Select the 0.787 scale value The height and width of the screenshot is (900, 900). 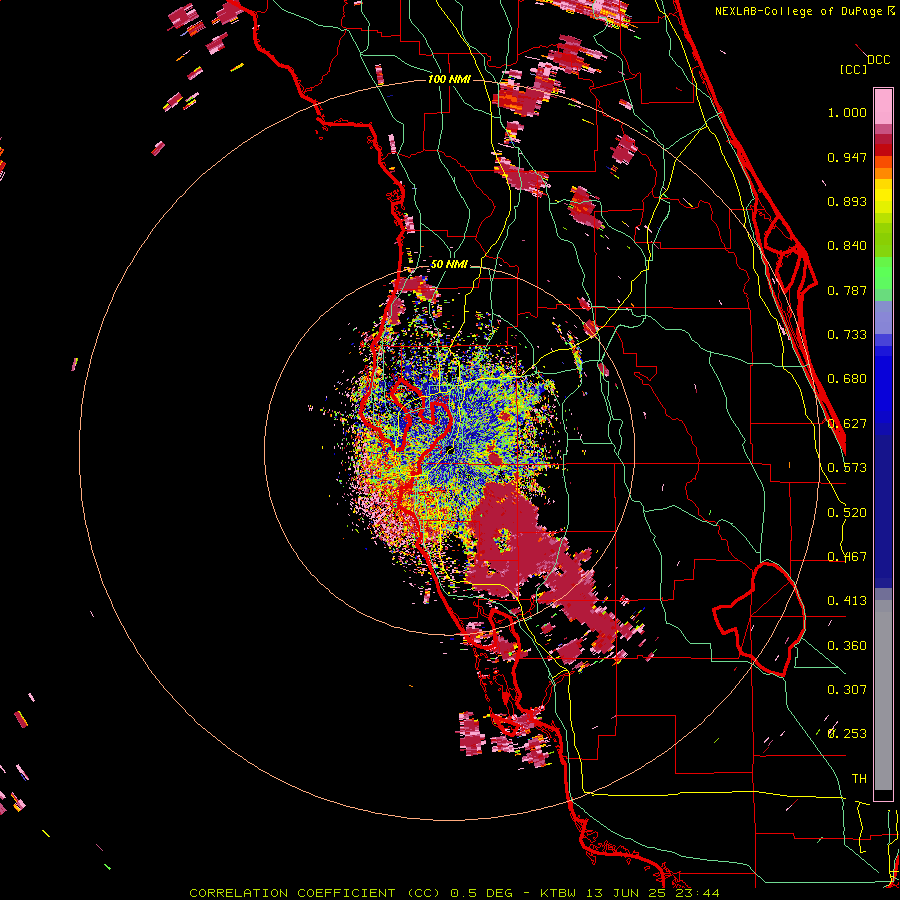point(847,290)
